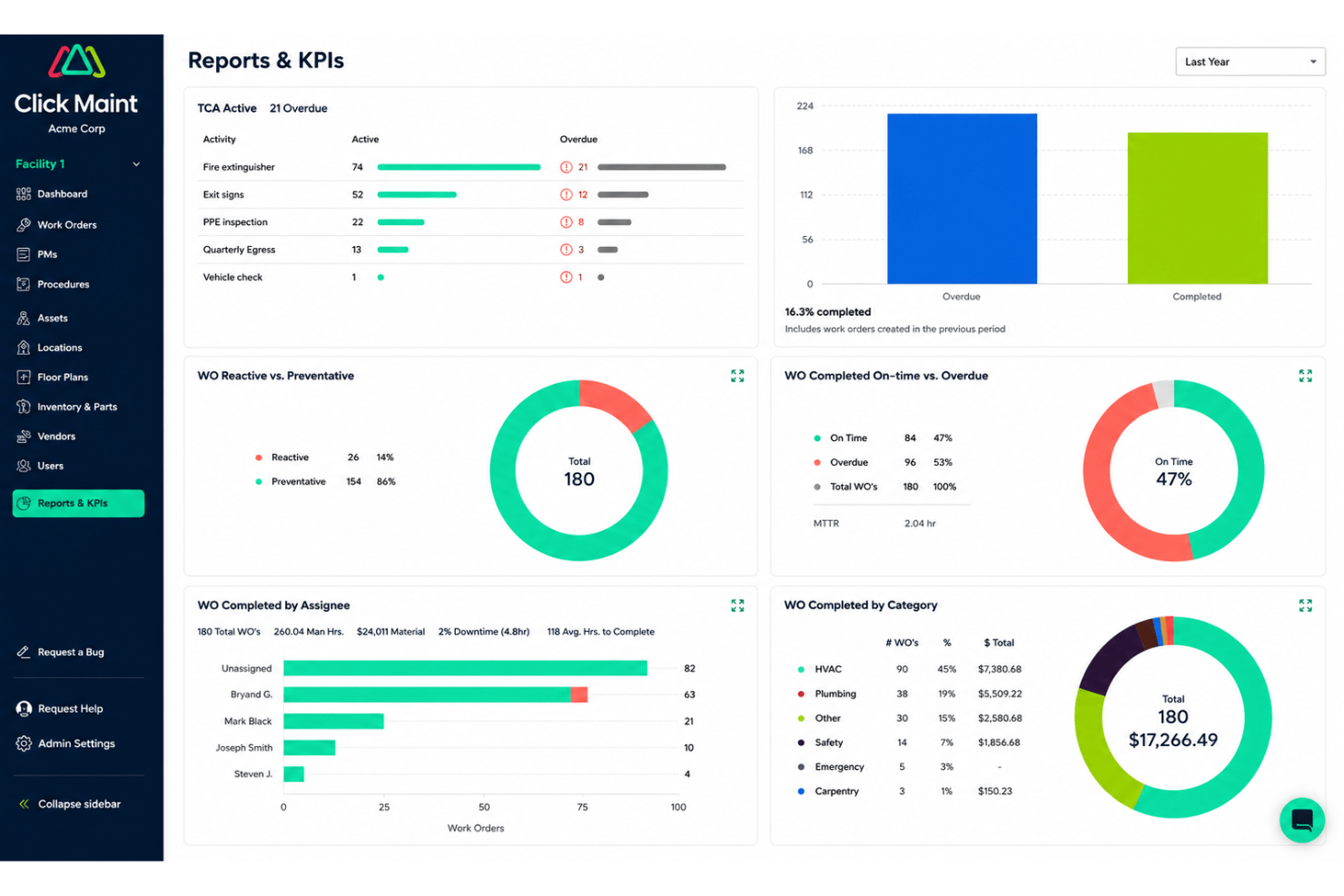Click the Reports & KPIs active button

coord(78,503)
